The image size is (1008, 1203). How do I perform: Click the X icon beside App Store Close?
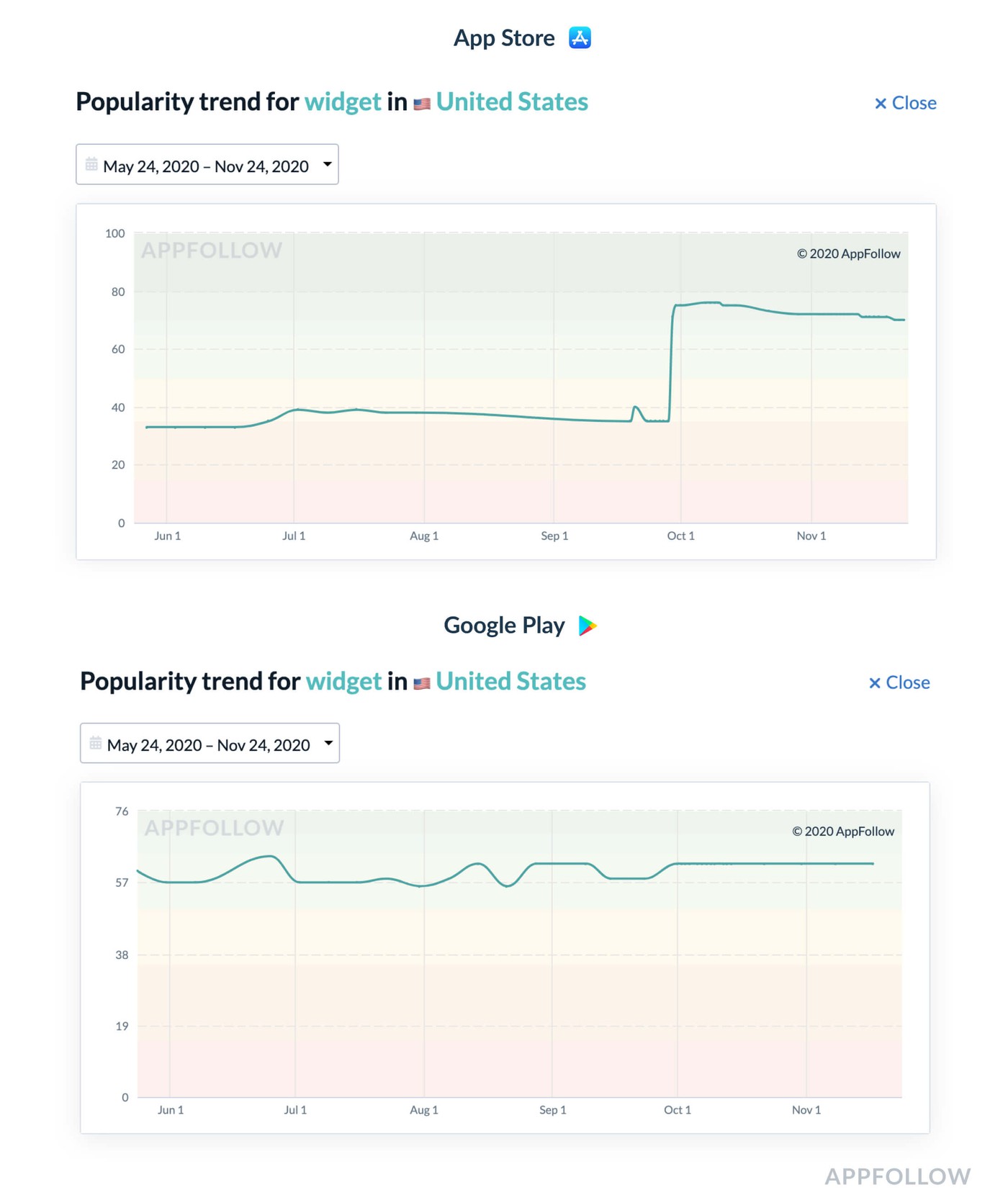[x=880, y=104]
